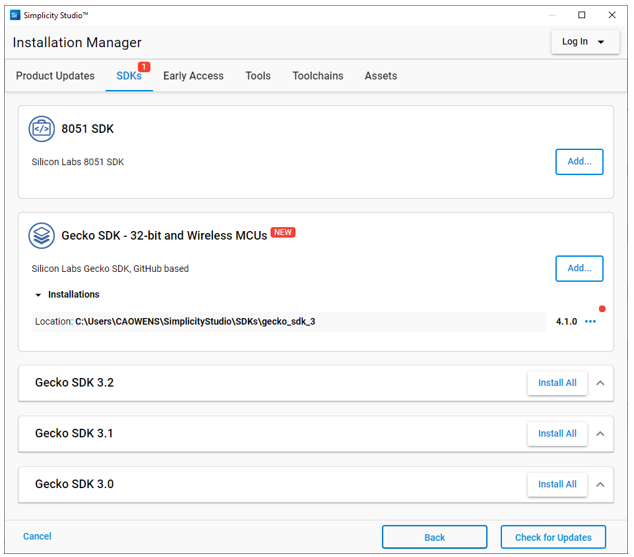Expand the Gecko SDK 3.0 section chevron
The height and width of the screenshot is (557, 634).
point(600,485)
